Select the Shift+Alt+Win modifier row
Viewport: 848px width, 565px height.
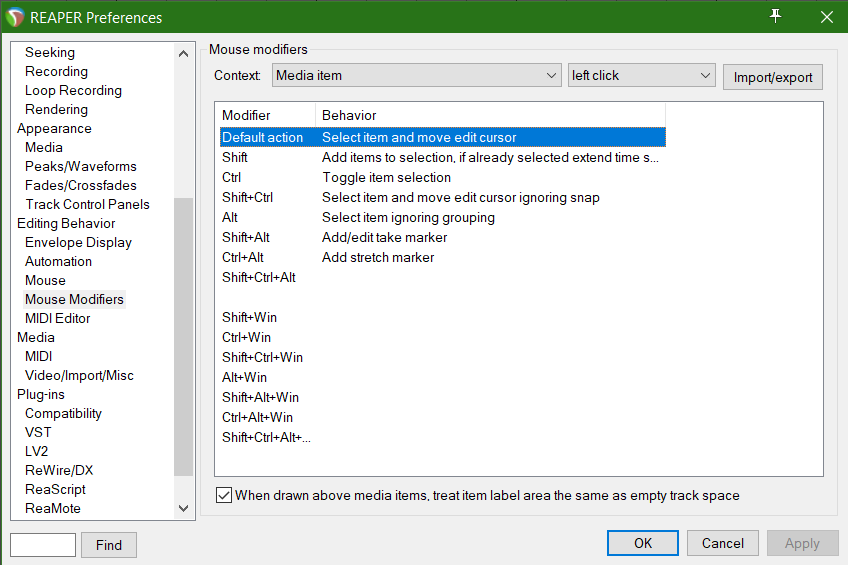click(442, 397)
